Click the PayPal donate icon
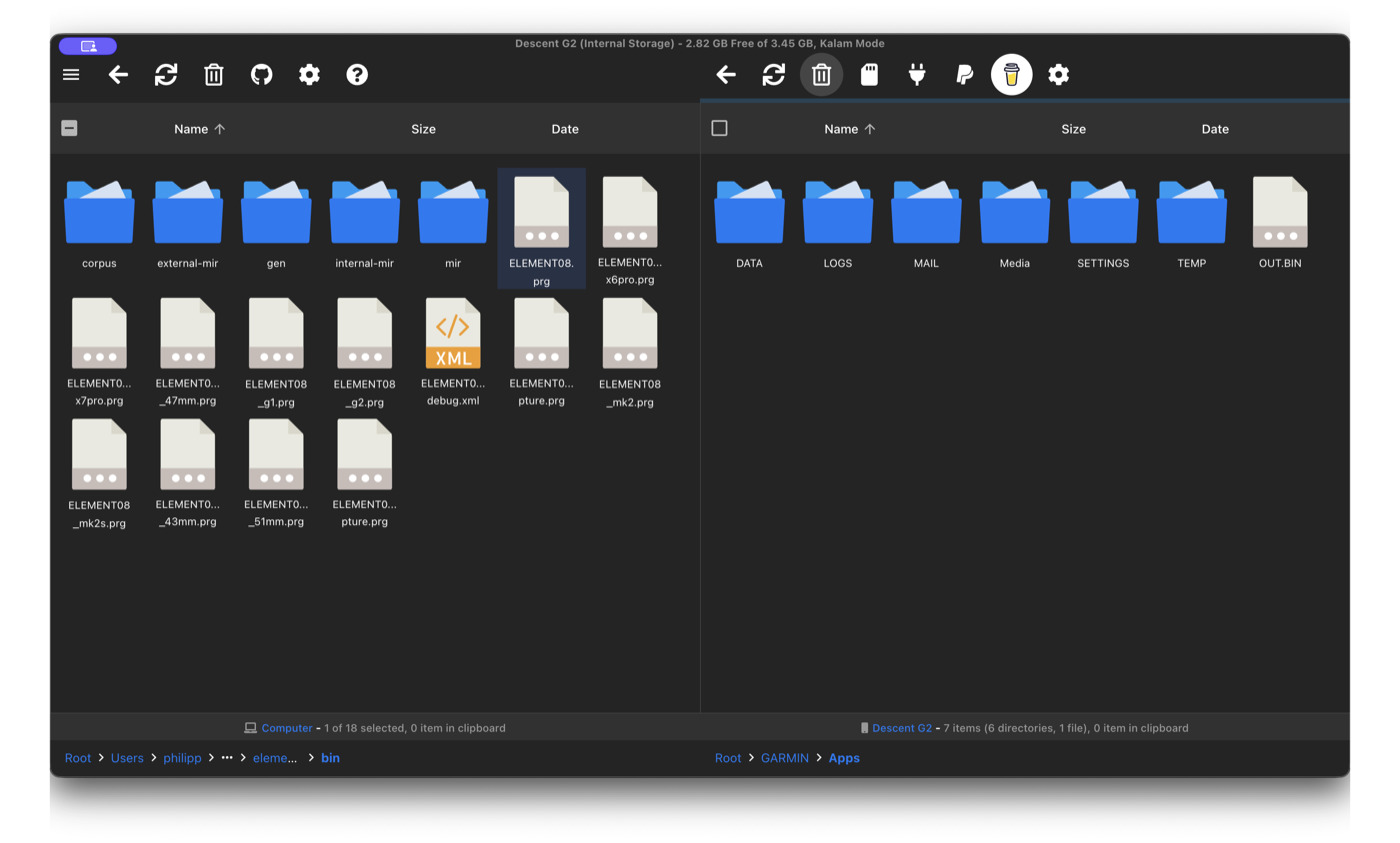The width and height of the screenshot is (1400, 843). (964, 75)
